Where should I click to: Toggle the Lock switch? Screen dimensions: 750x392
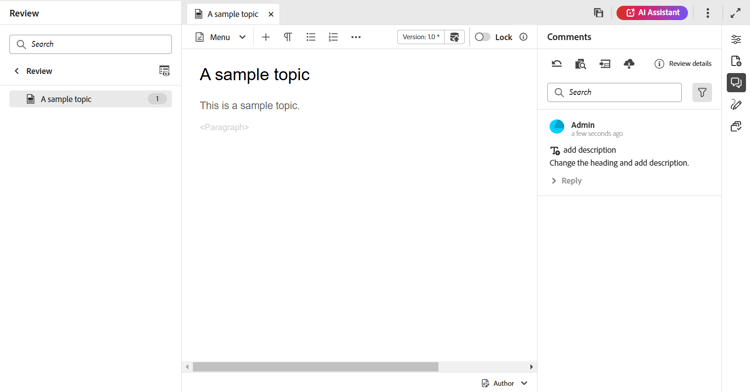click(482, 37)
